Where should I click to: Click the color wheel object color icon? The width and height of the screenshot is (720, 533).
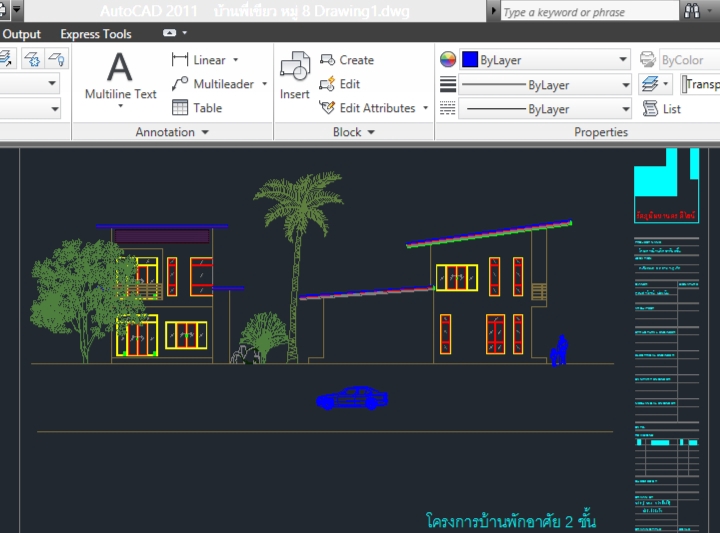(448, 59)
